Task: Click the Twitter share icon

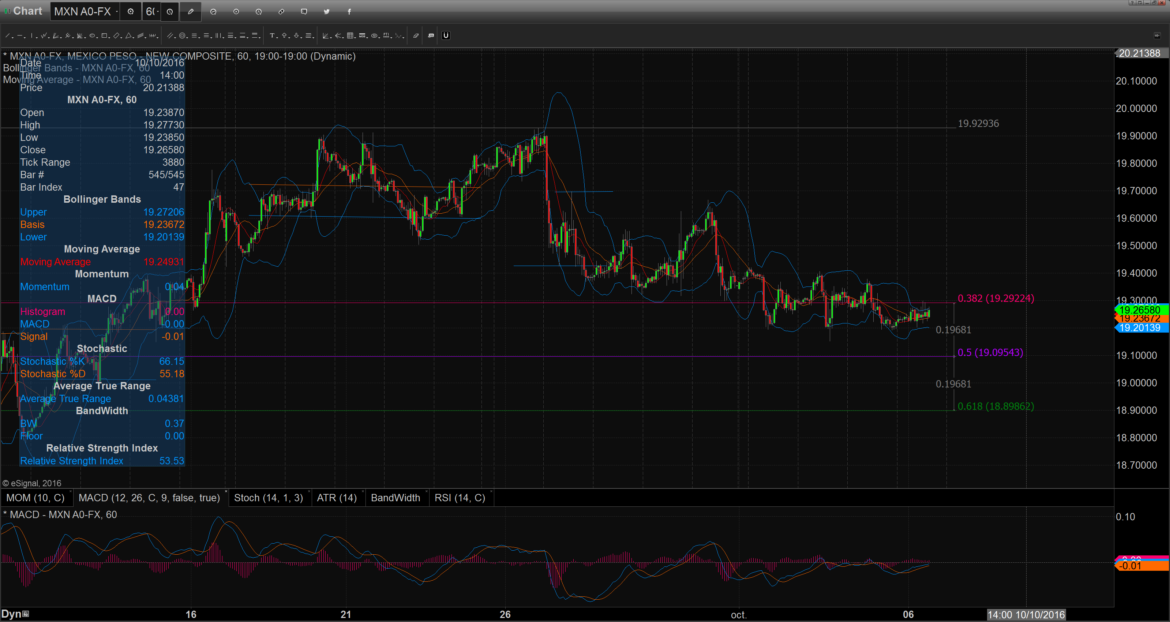Action: coord(326,12)
